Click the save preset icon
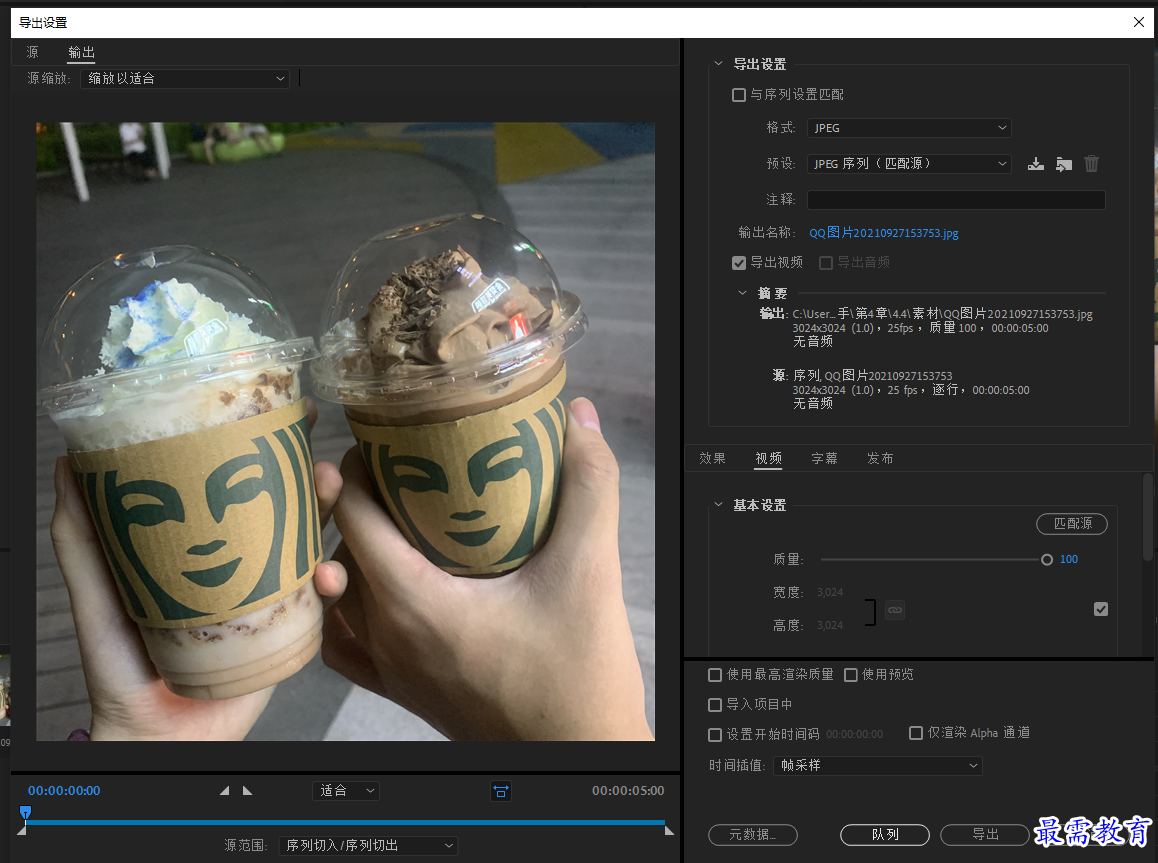This screenshot has height=863, width=1158. coord(1035,164)
